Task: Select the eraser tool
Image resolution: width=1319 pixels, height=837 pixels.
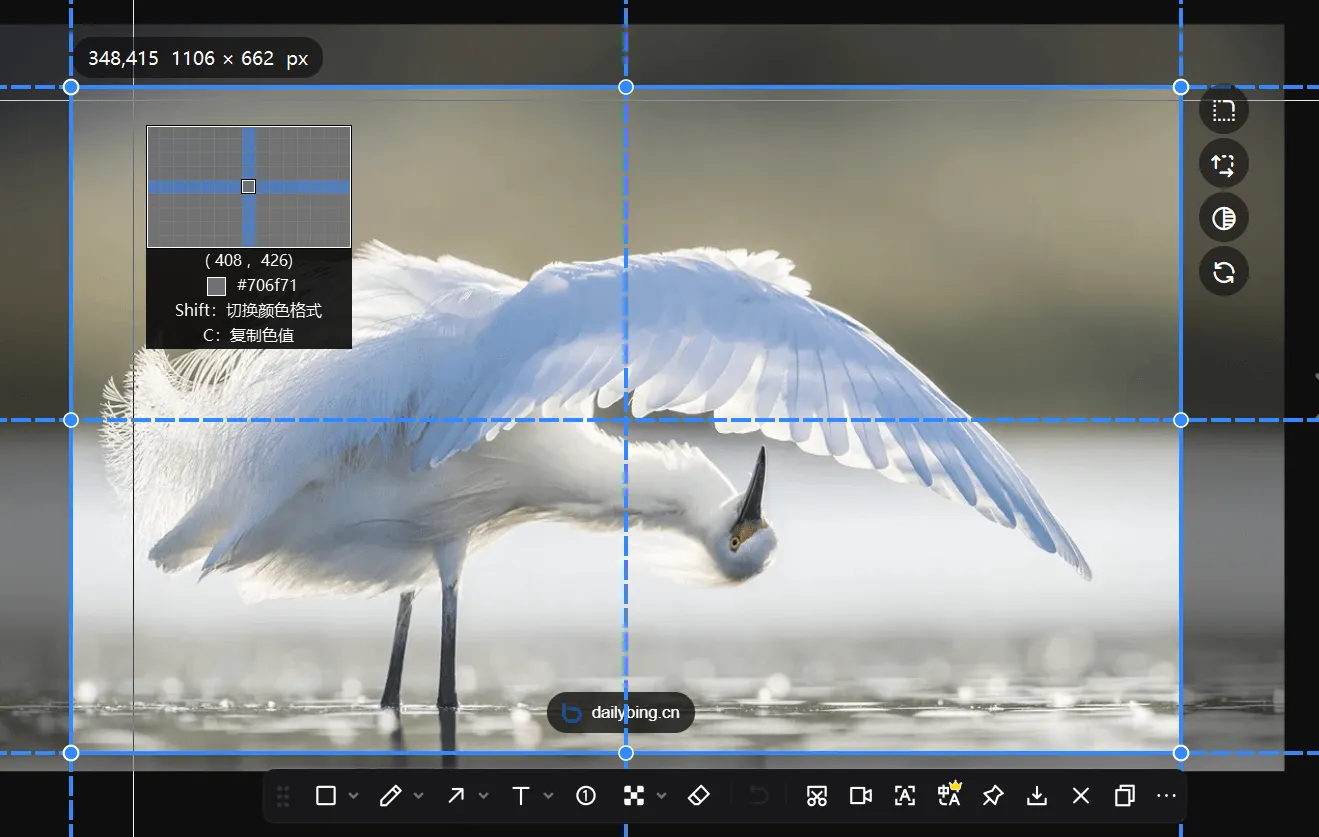Action: [x=699, y=796]
